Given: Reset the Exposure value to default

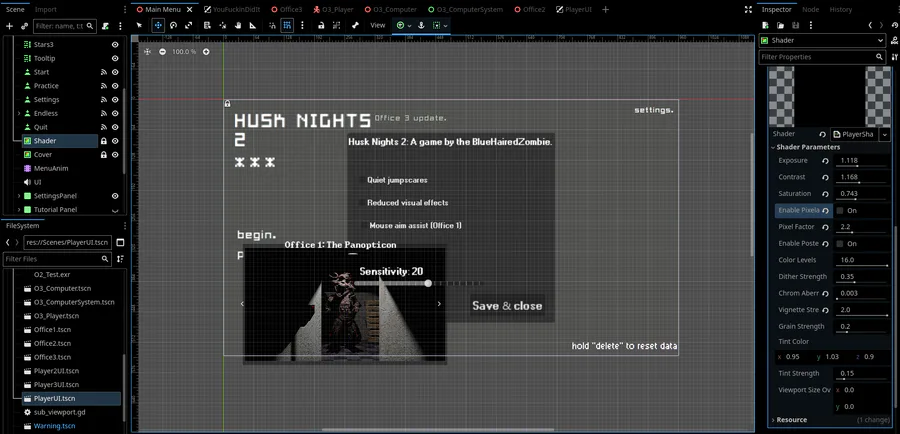Looking at the screenshot, I should tap(825, 161).
